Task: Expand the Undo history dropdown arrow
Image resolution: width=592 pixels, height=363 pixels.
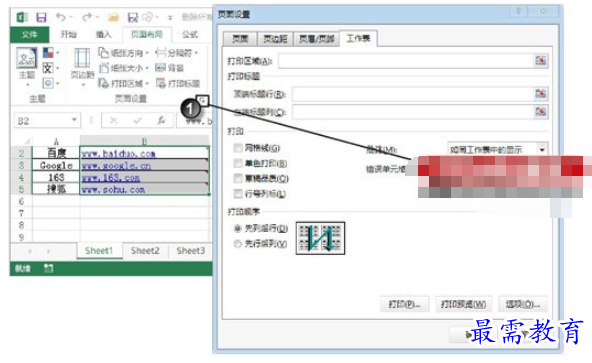Action: tap(71, 17)
